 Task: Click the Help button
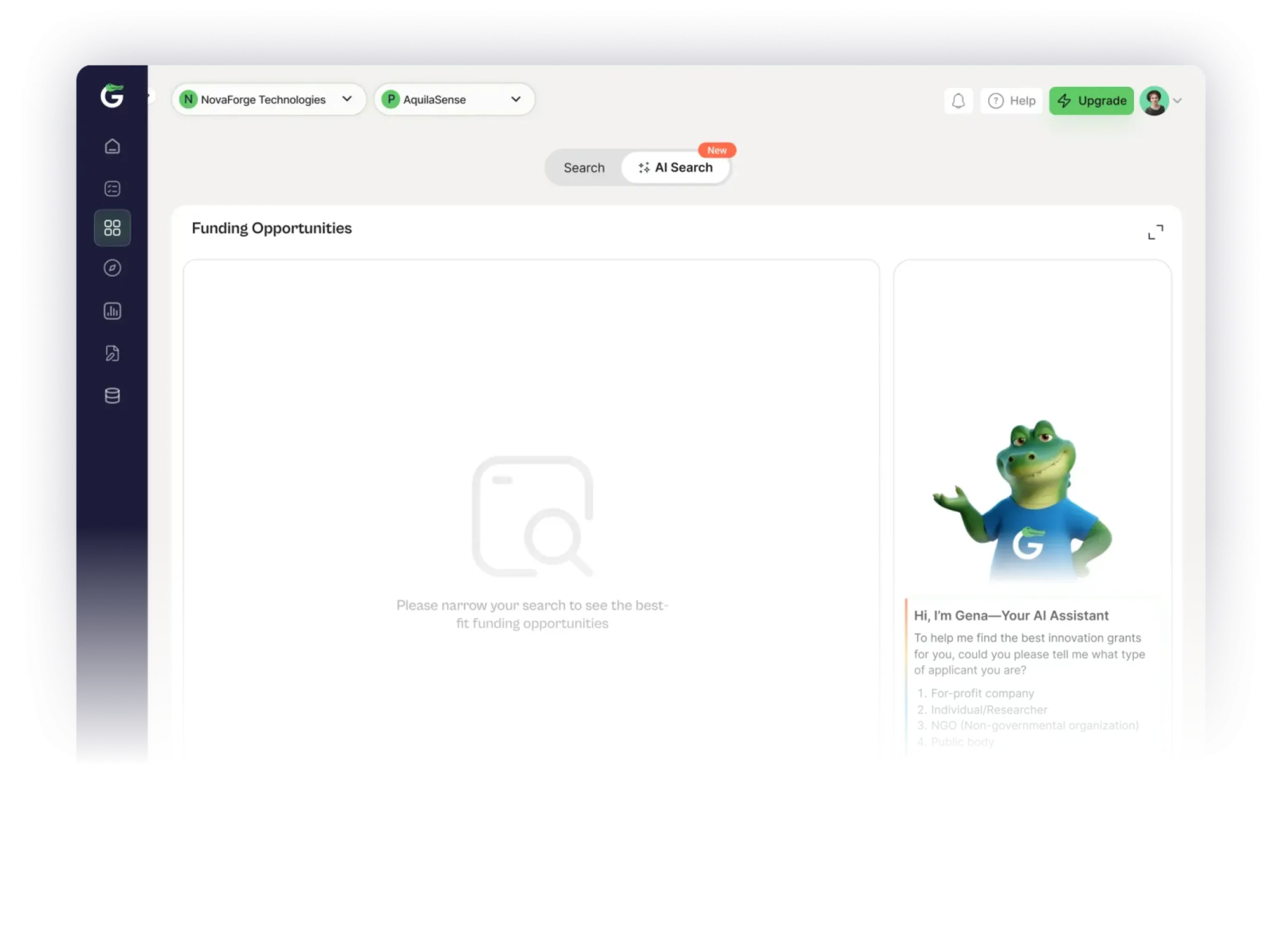(x=1012, y=101)
